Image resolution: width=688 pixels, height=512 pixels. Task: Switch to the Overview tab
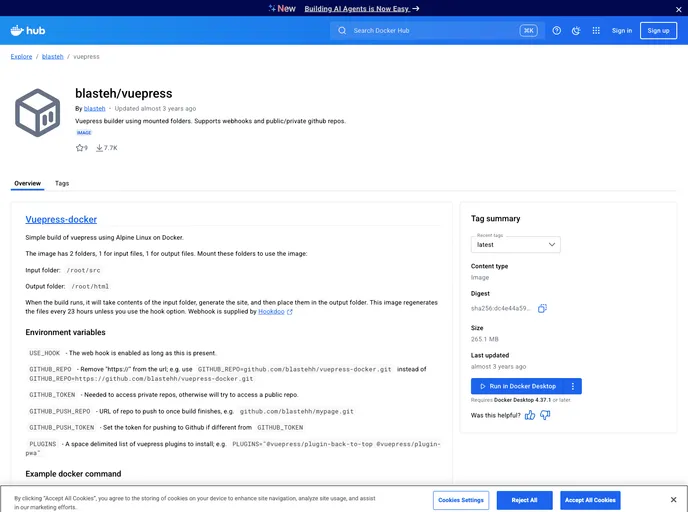coord(27,183)
